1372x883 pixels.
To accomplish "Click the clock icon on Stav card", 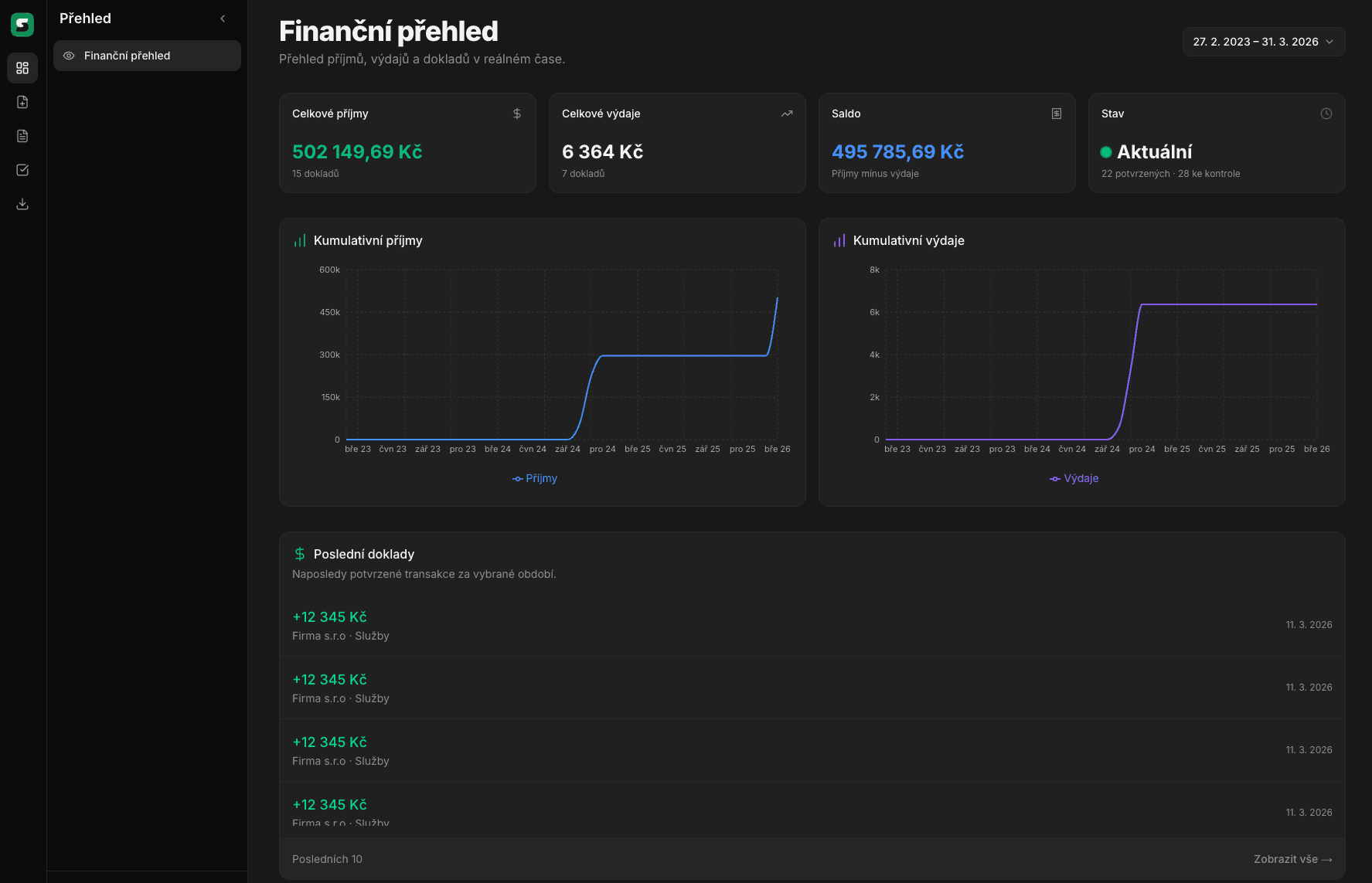I will pos(1326,114).
